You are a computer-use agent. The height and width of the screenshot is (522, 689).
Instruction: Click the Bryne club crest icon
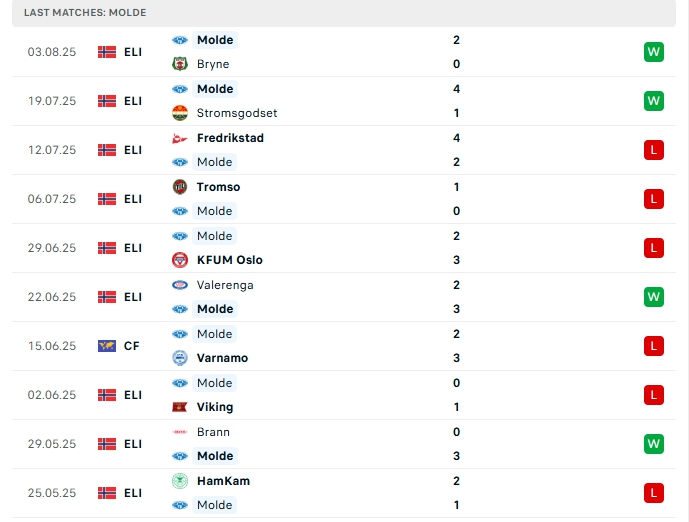pos(180,64)
